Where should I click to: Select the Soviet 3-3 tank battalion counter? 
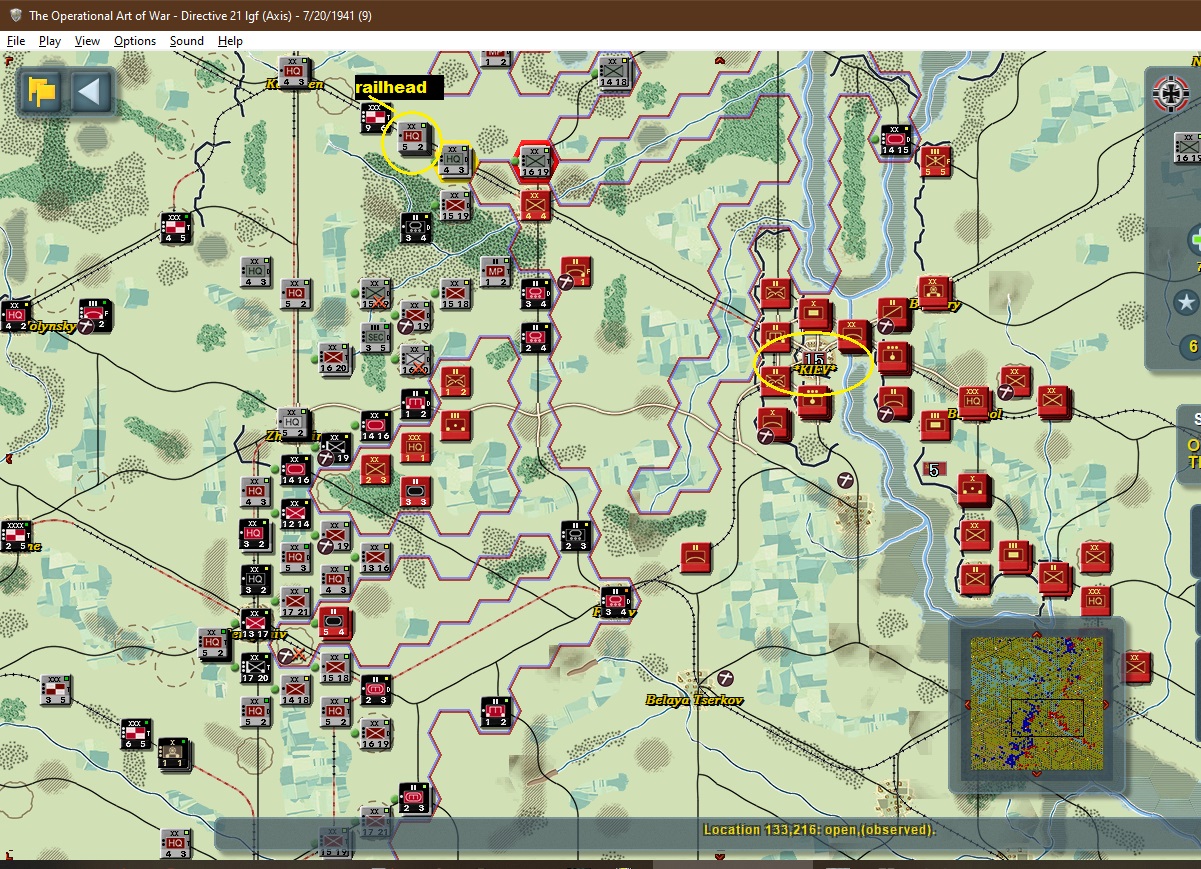[416, 491]
